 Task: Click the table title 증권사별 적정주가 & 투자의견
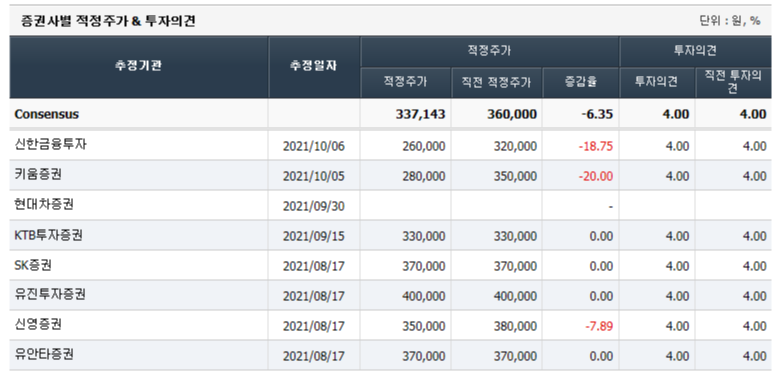pos(108,21)
